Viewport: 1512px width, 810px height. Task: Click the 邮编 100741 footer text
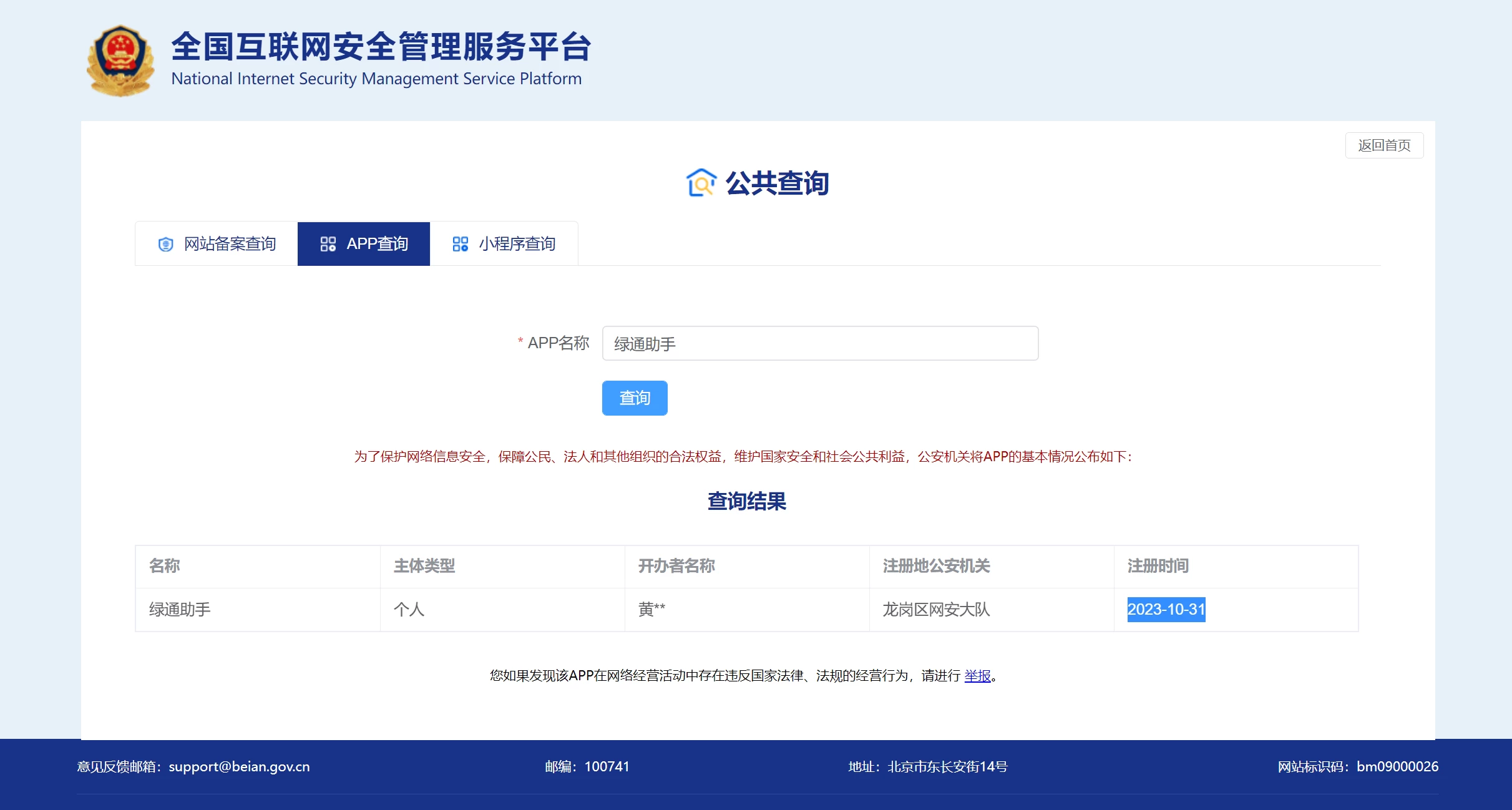click(587, 767)
